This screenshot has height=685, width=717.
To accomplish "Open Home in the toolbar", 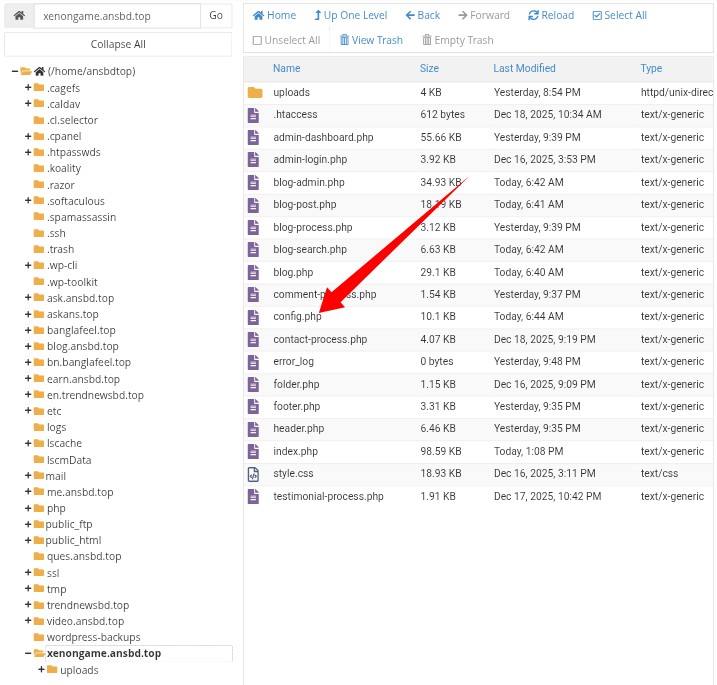I will pyautogui.click(x=274, y=16).
